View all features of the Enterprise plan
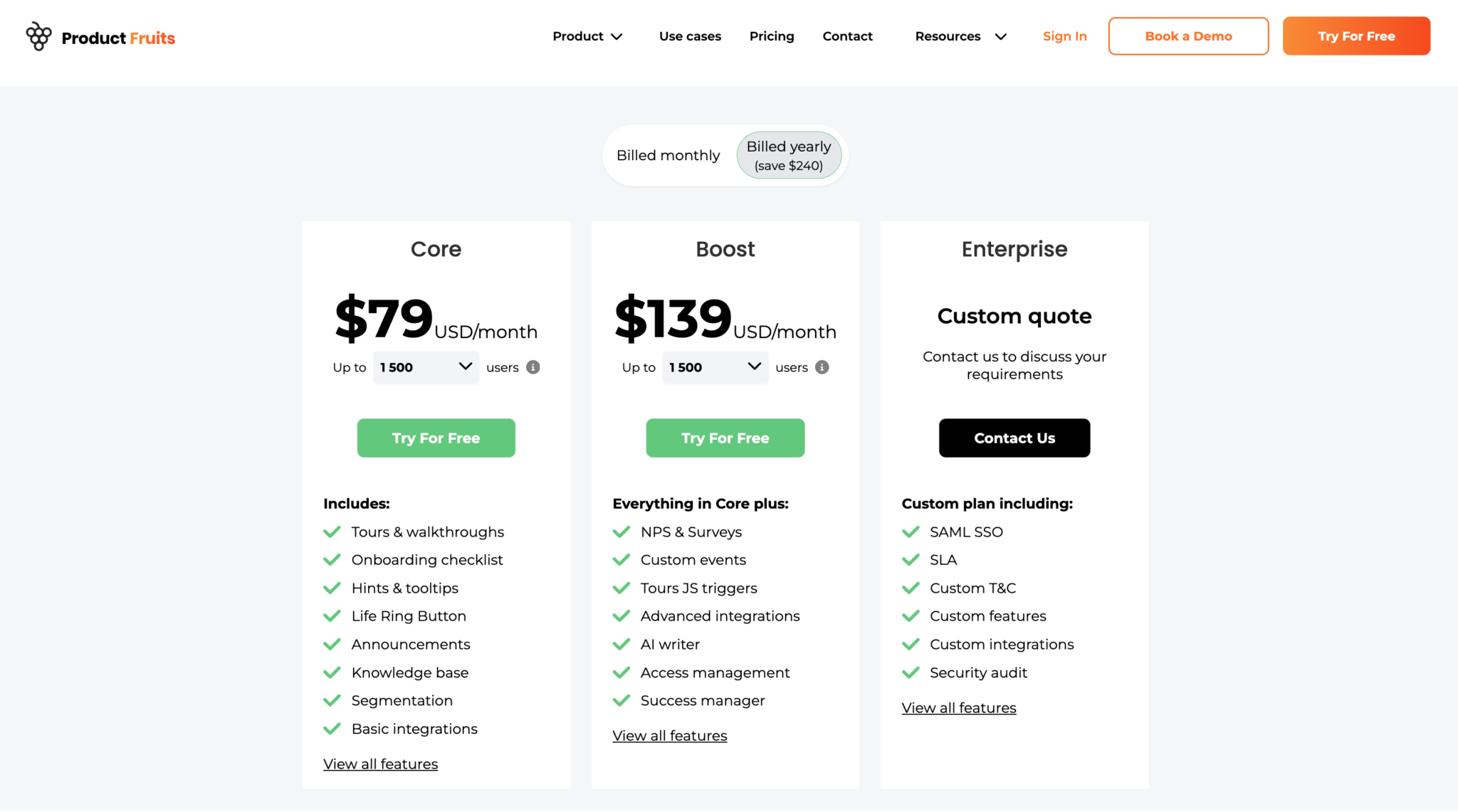1458x812 pixels. pyautogui.click(x=958, y=707)
